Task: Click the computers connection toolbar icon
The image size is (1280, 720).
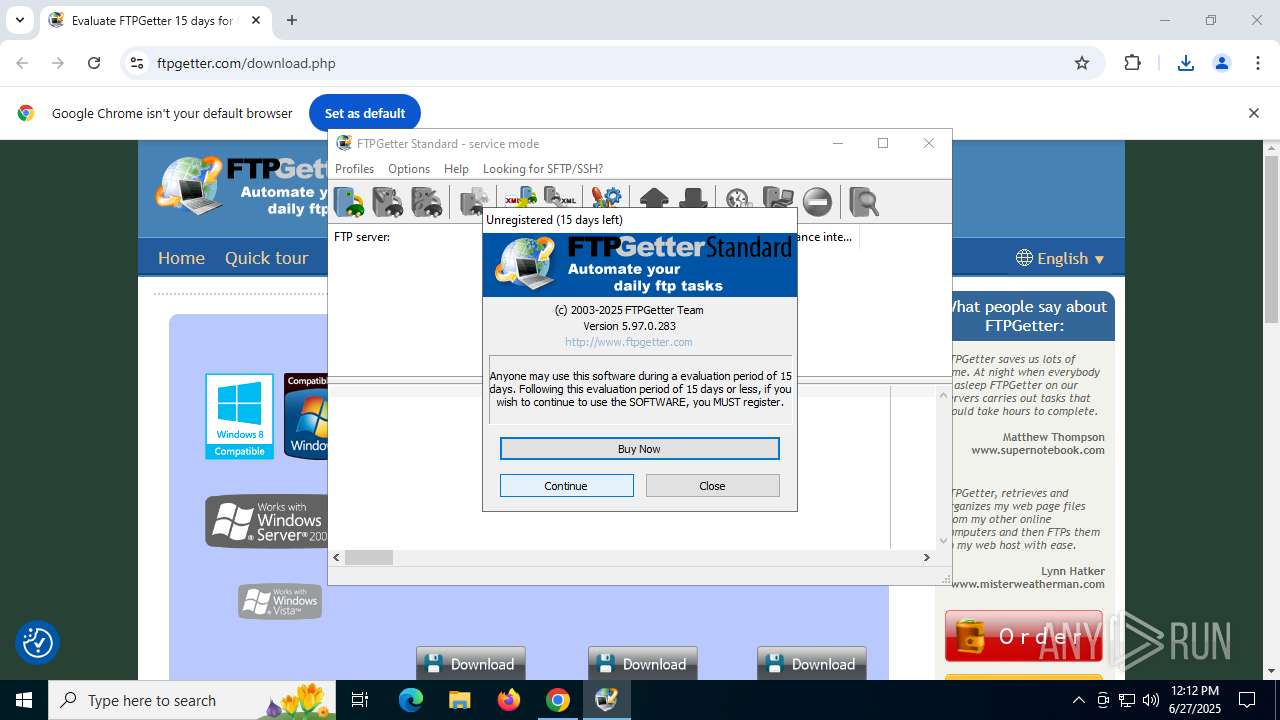Action: [778, 201]
